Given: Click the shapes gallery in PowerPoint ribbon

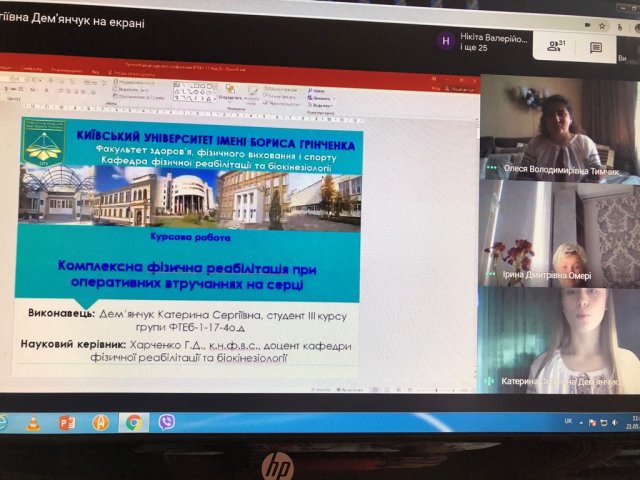Looking at the screenshot, I should 193,93.
